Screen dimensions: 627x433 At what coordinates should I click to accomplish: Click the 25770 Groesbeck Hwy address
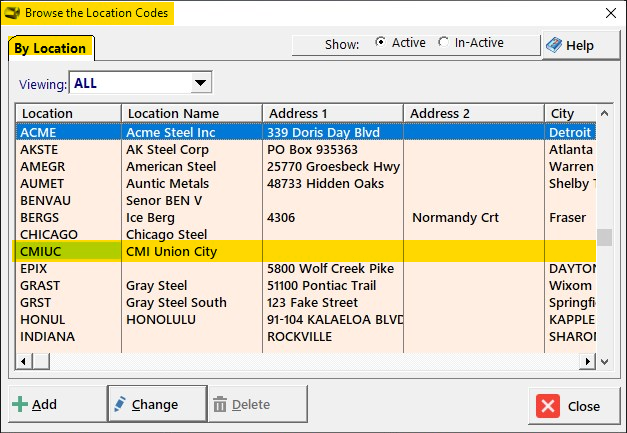pos(333,166)
